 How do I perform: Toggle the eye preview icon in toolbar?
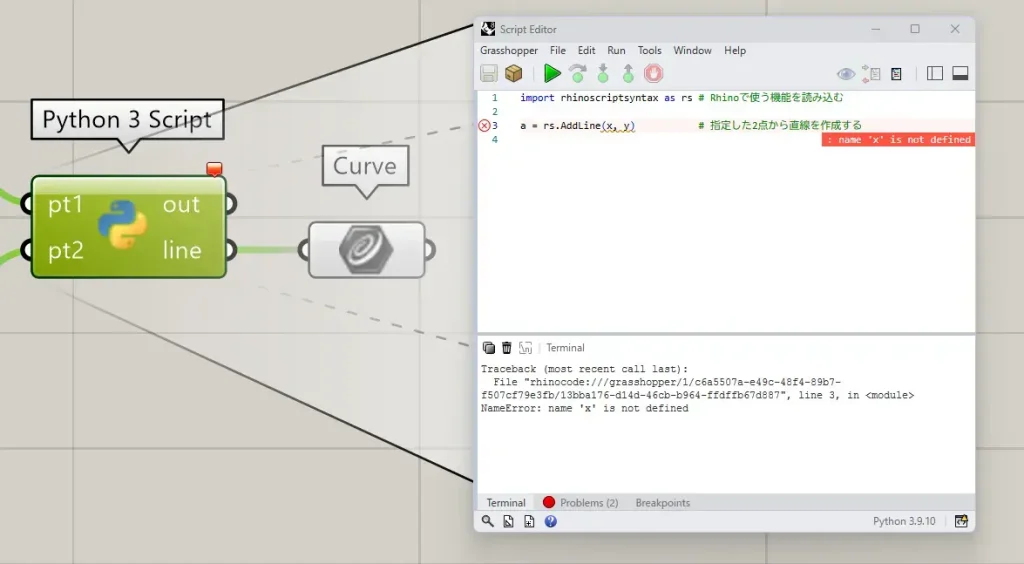846,73
